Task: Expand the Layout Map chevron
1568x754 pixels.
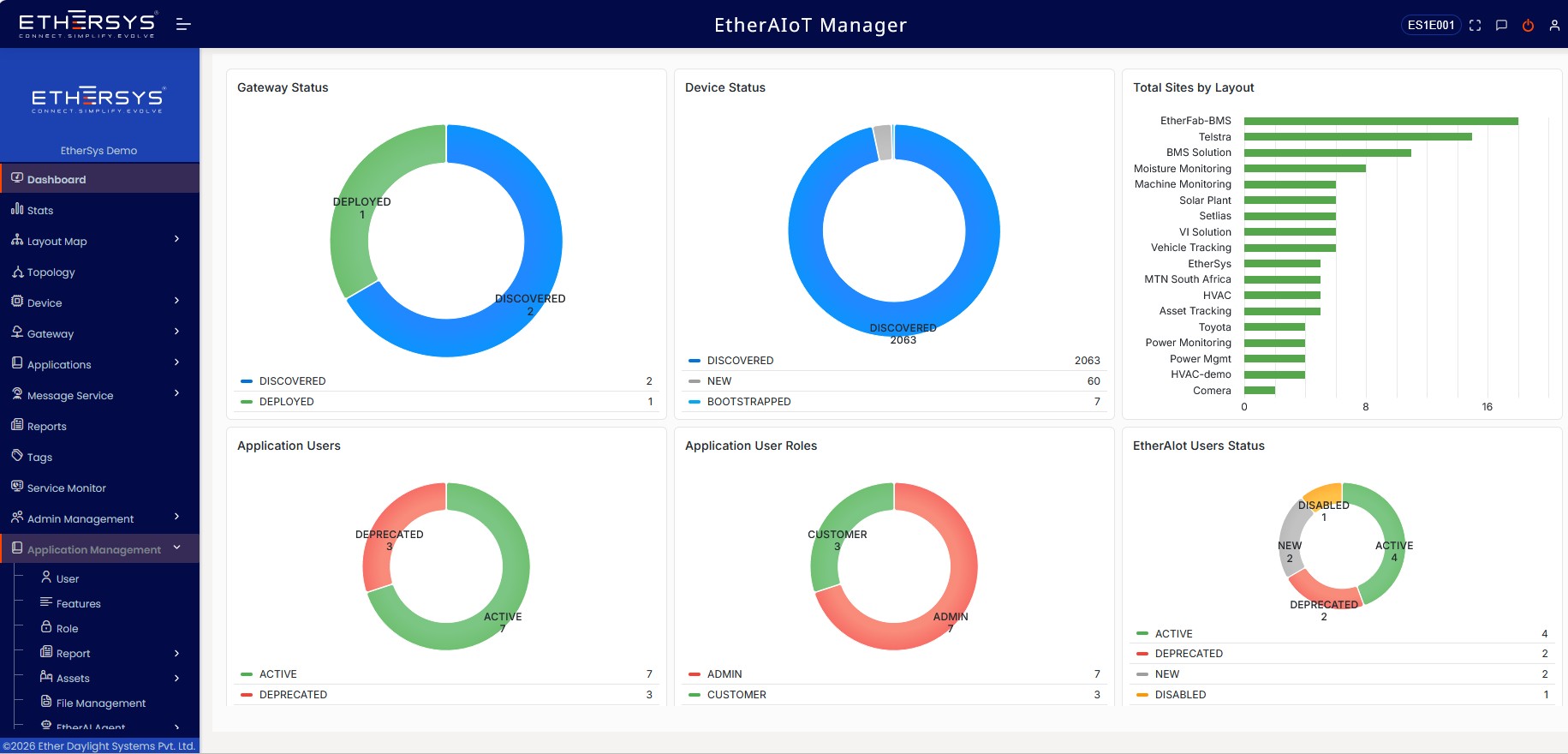Action: tap(176, 239)
